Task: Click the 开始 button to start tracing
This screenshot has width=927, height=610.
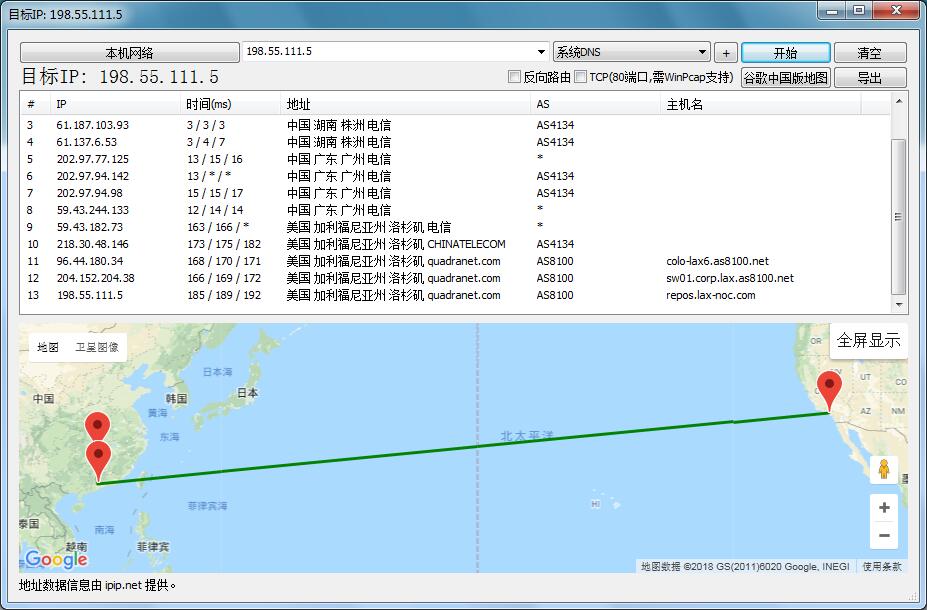Action: [x=785, y=53]
